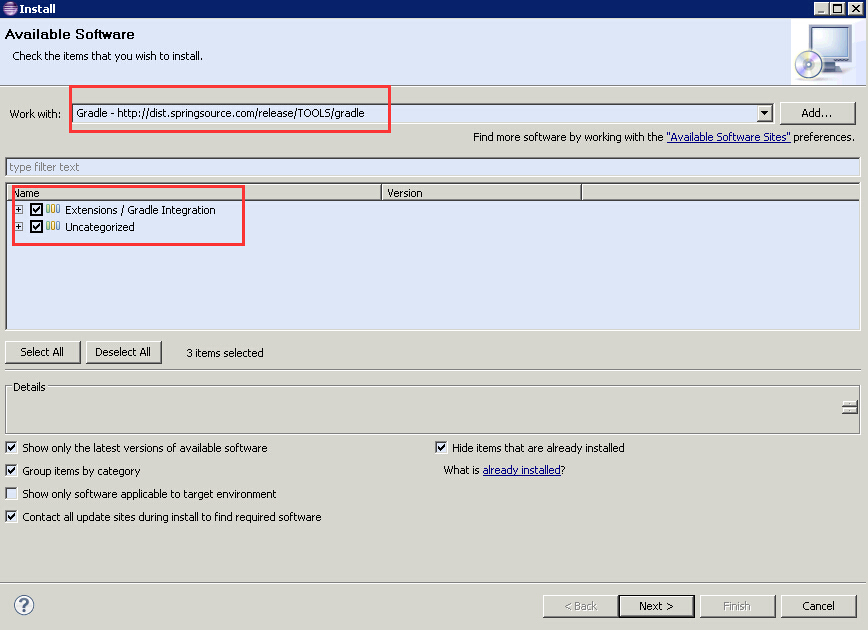
Task: Click the Add... button
Action: tap(817, 113)
